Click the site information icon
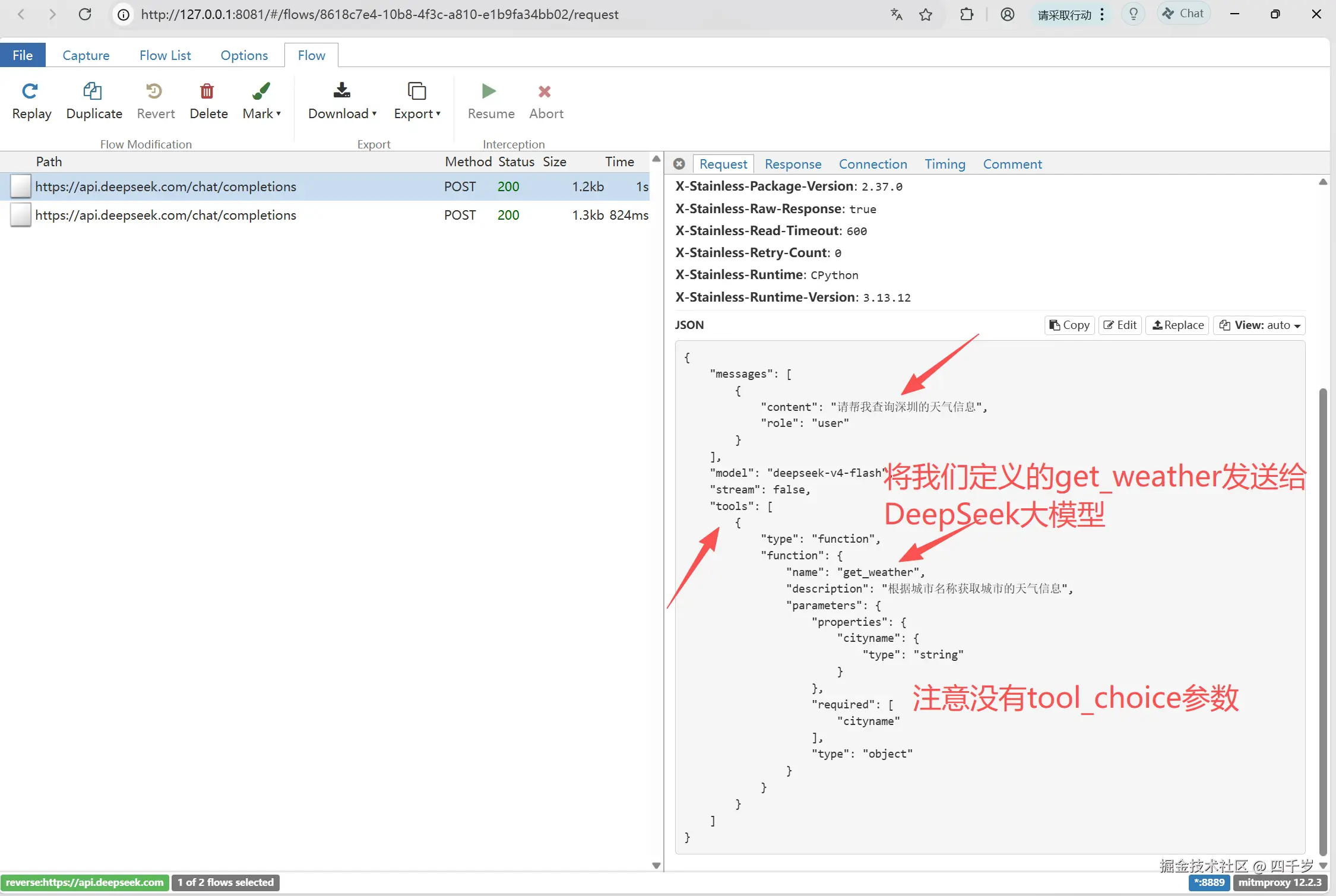This screenshot has height=896, width=1336. (124, 14)
